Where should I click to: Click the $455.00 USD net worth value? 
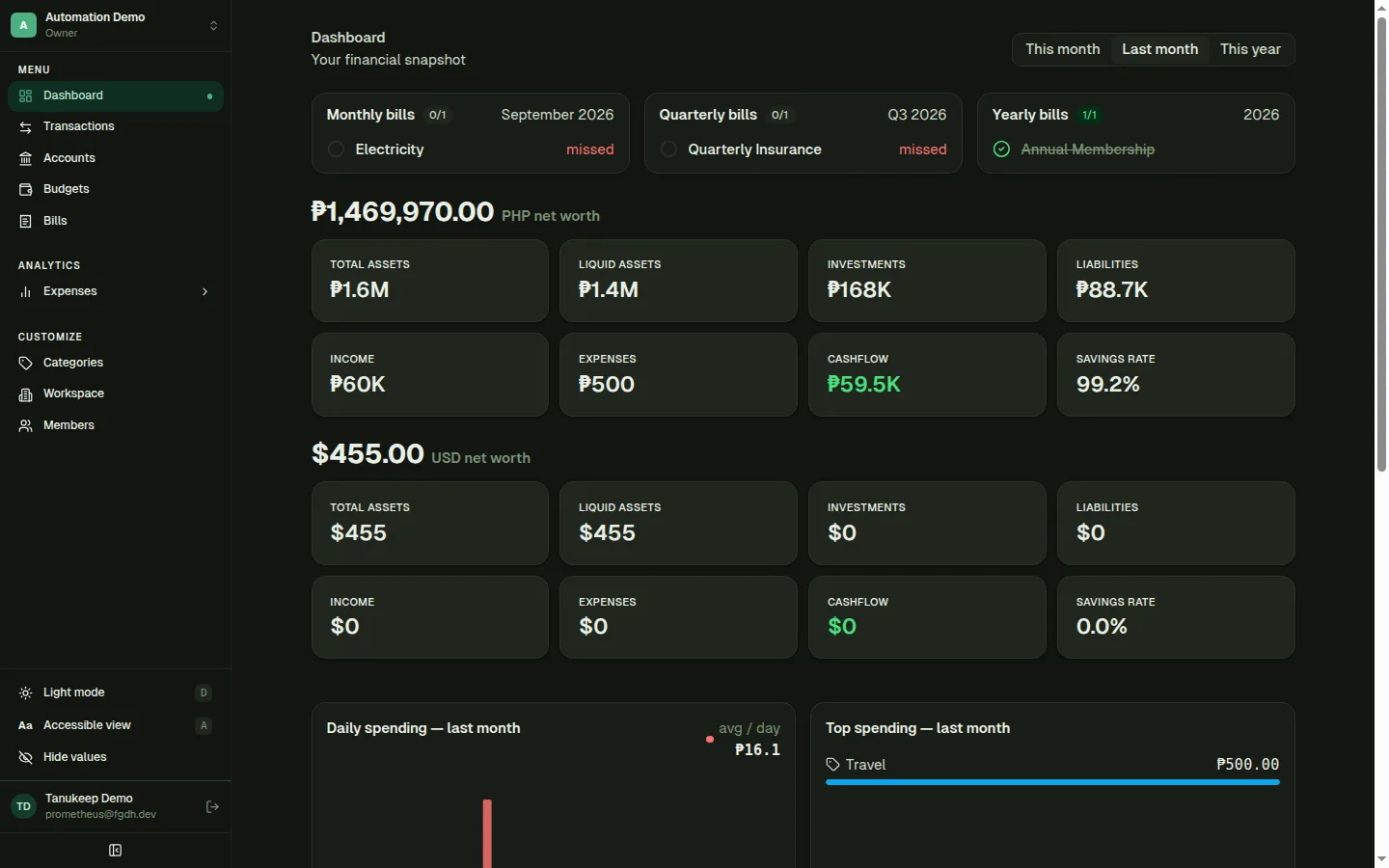point(368,453)
